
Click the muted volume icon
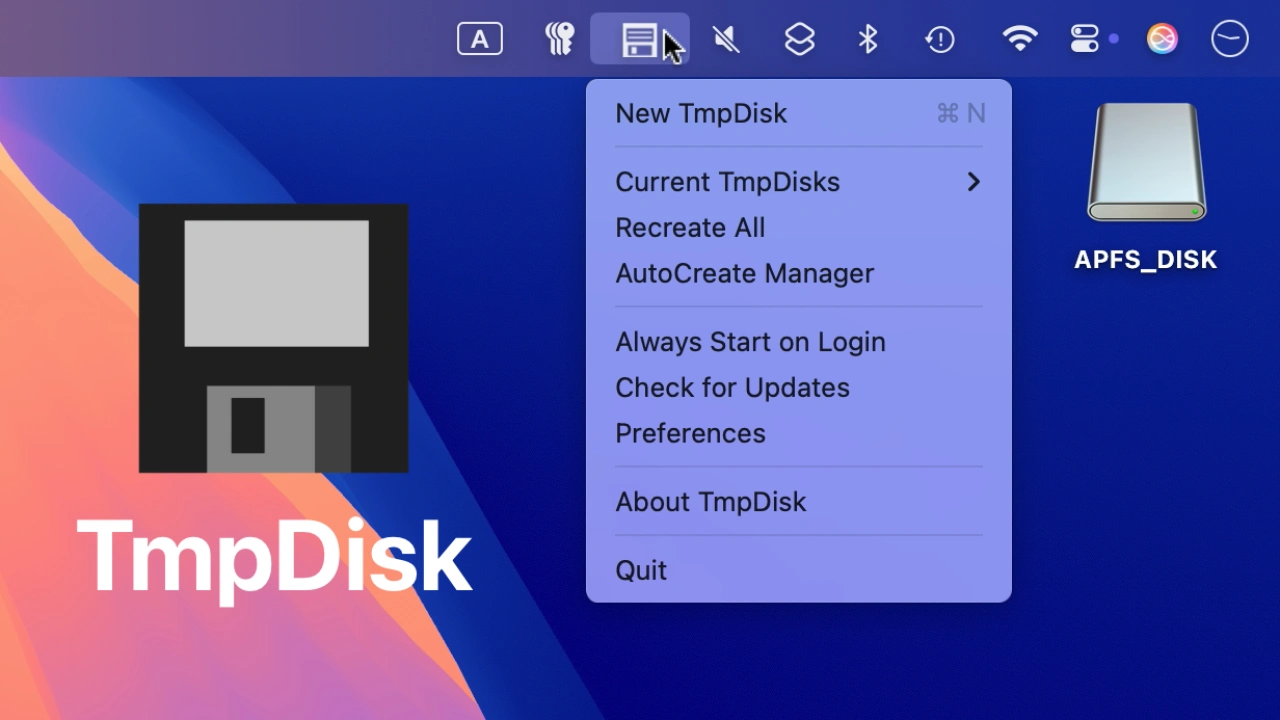point(726,39)
